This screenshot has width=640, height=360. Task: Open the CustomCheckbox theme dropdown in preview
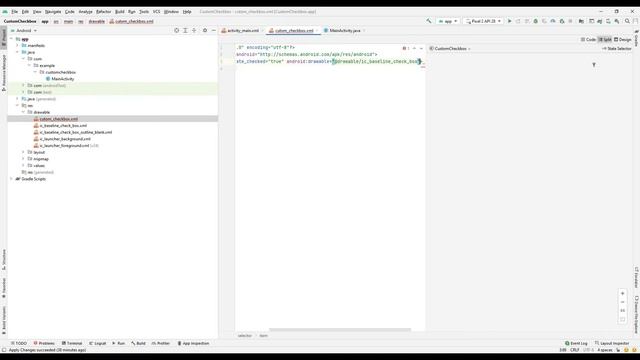click(450, 49)
